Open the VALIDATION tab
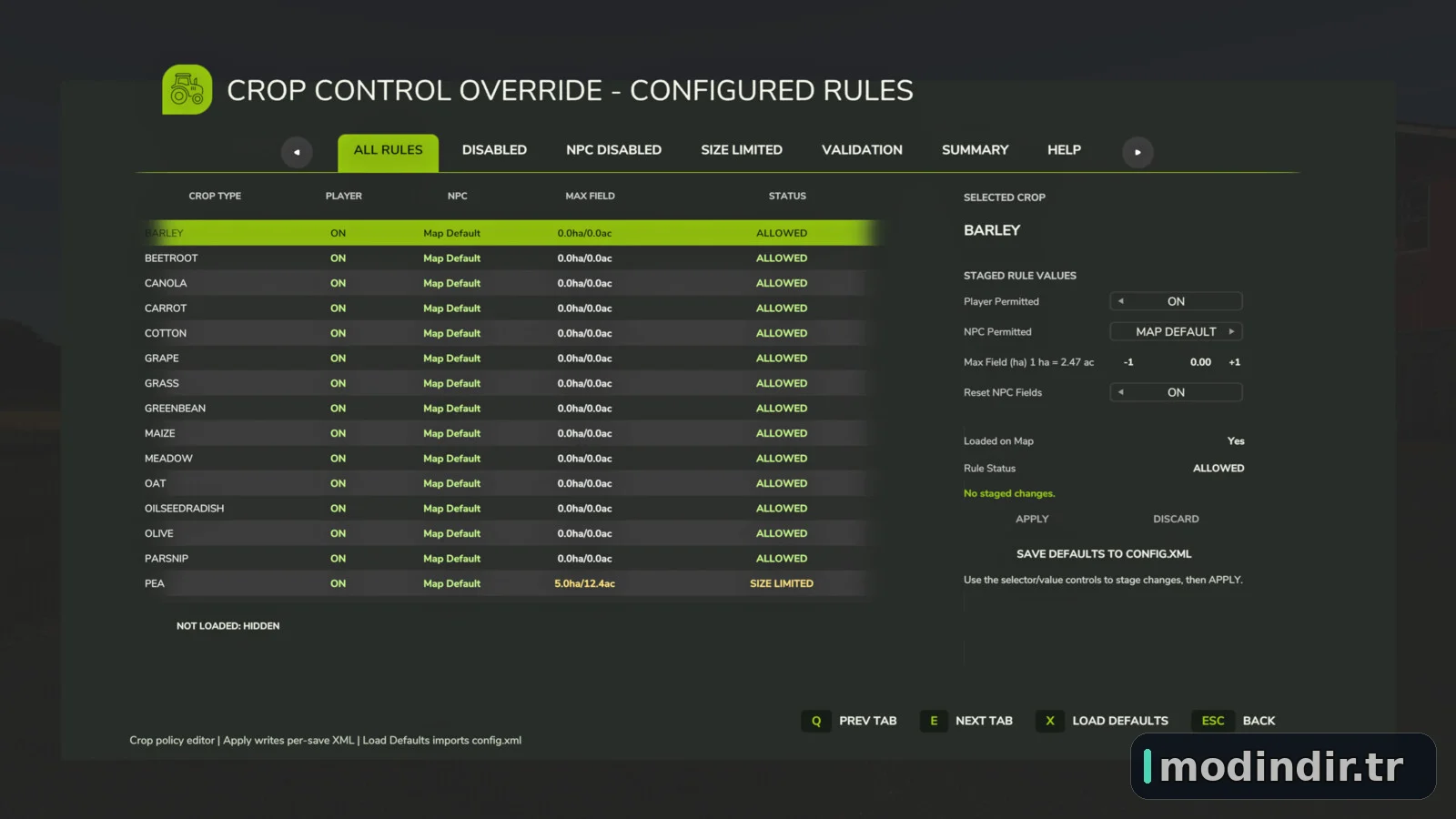The width and height of the screenshot is (1456, 819). [x=862, y=150]
